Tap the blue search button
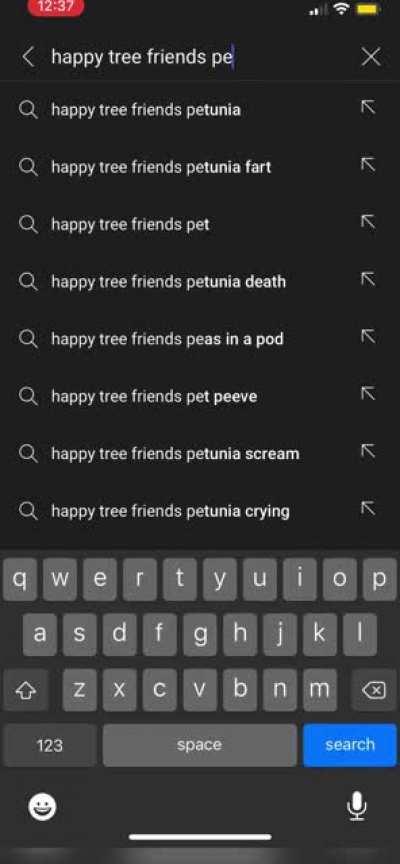400x864 pixels. [x=350, y=745]
